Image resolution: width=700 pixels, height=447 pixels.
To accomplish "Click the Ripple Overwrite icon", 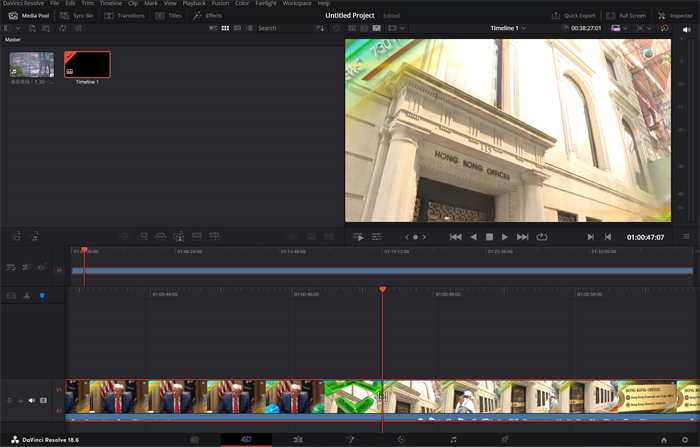I will point(161,236).
